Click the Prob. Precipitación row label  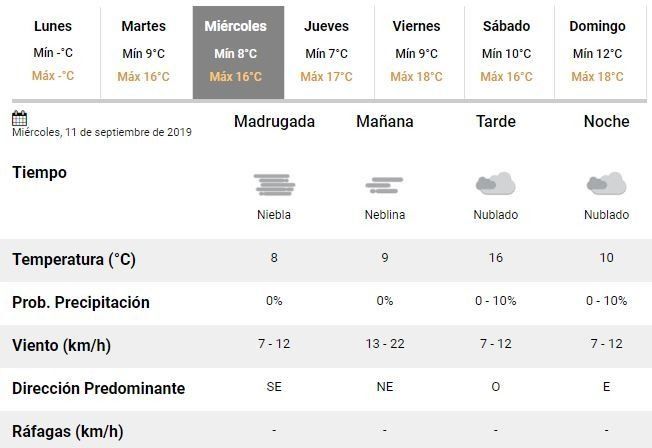[x=81, y=303]
